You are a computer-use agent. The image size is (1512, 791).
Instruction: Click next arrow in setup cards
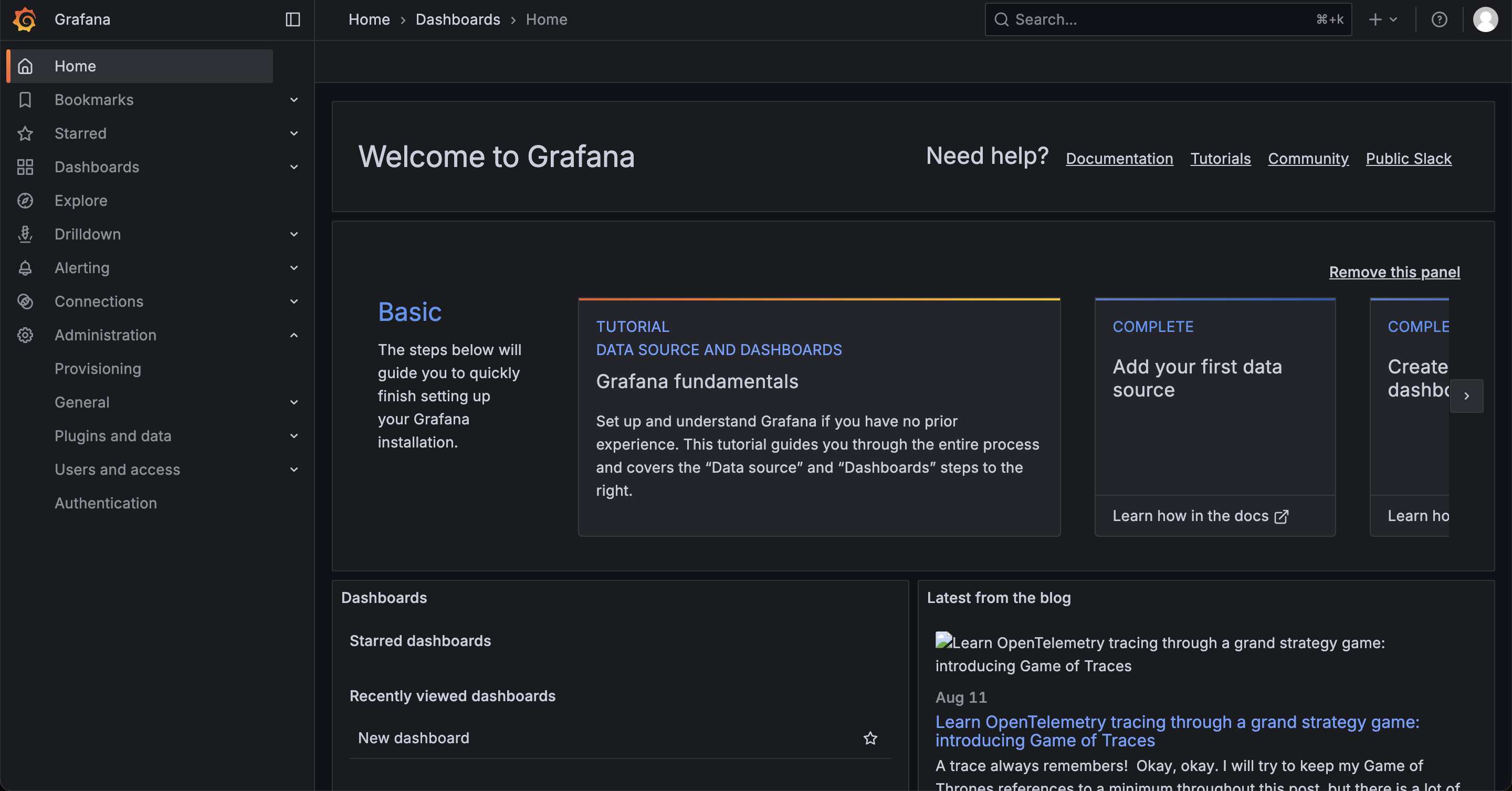(x=1466, y=396)
